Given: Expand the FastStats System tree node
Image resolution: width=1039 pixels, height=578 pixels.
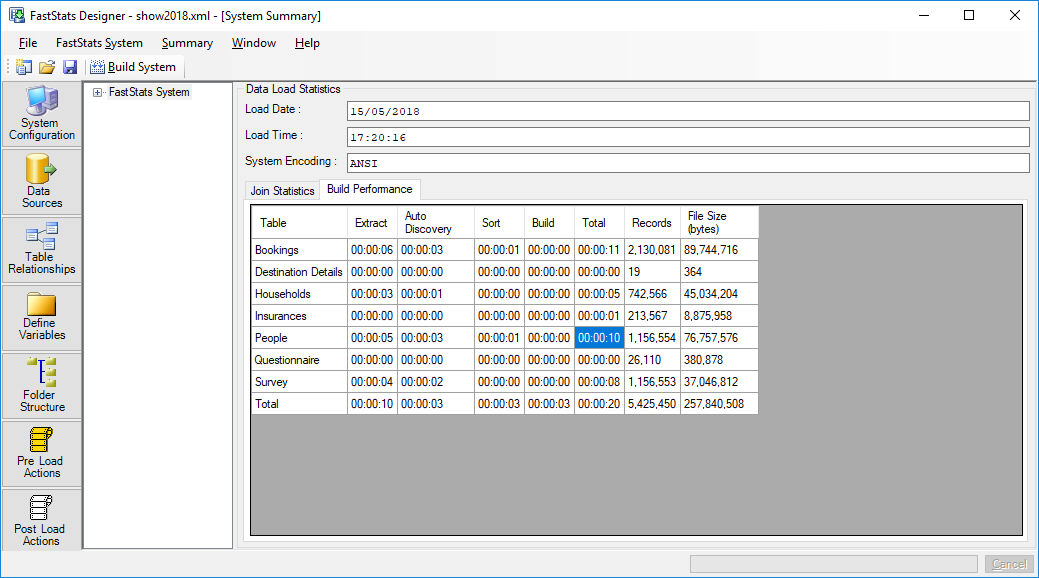Looking at the screenshot, I should click(x=97, y=92).
